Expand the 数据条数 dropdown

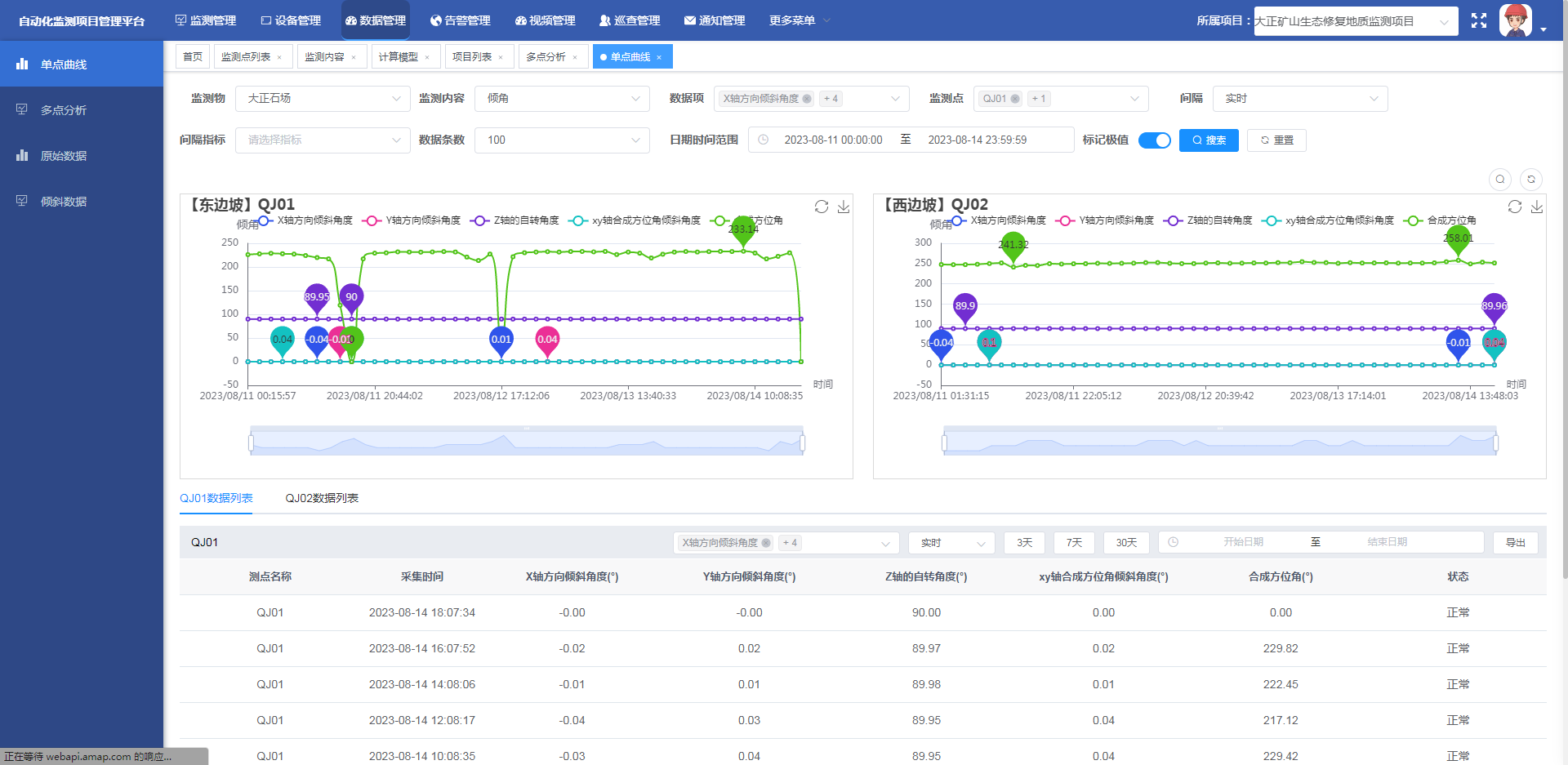(x=562, y=140)
